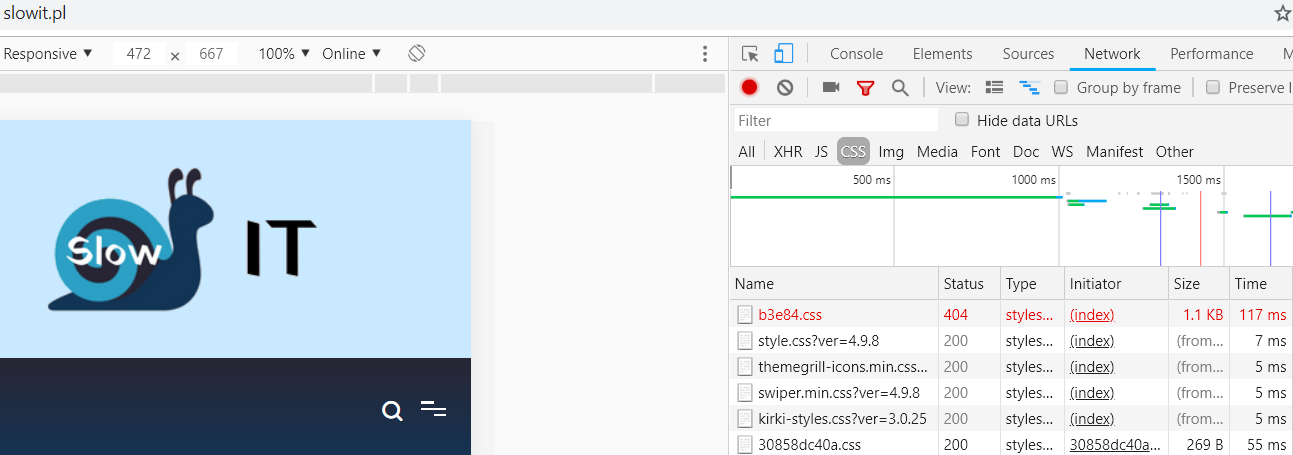Check Hide data URLs
The width and height of the screenshot is (1293, 455).
pos(962,120)
